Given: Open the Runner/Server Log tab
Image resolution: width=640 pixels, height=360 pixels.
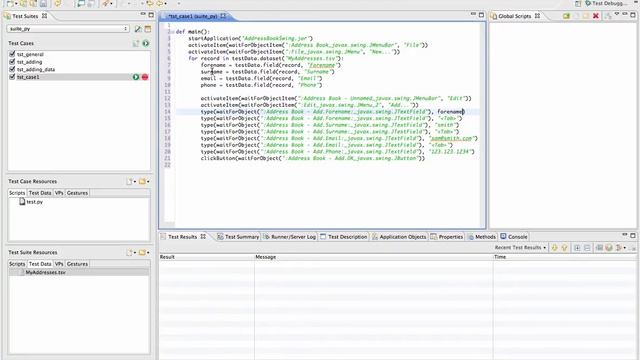Looking at the screenshot, I should [289, 237].
